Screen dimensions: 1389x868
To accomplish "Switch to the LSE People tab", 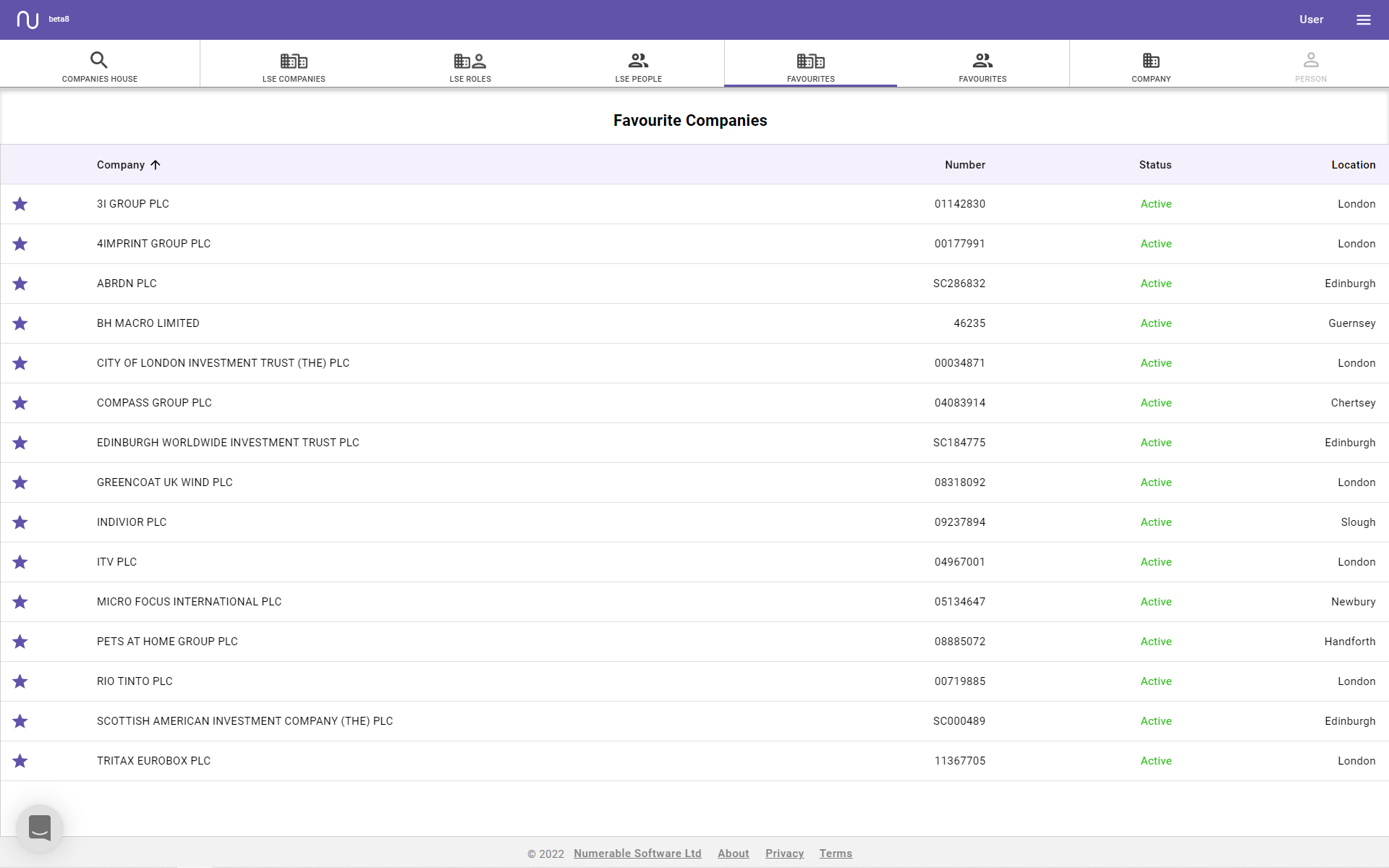I will 638,64.
